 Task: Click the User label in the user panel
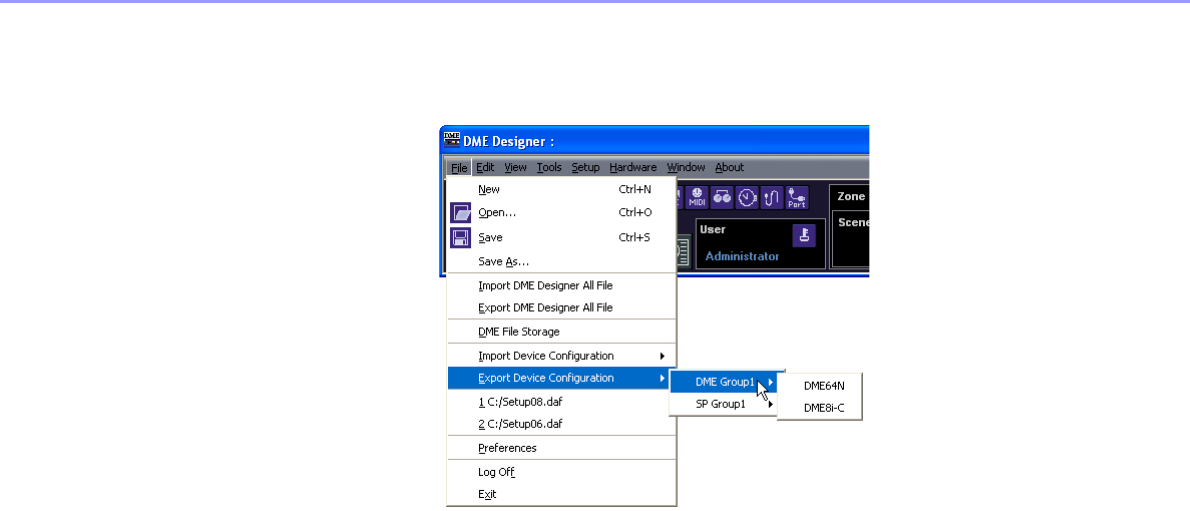[x=713, y=229]
